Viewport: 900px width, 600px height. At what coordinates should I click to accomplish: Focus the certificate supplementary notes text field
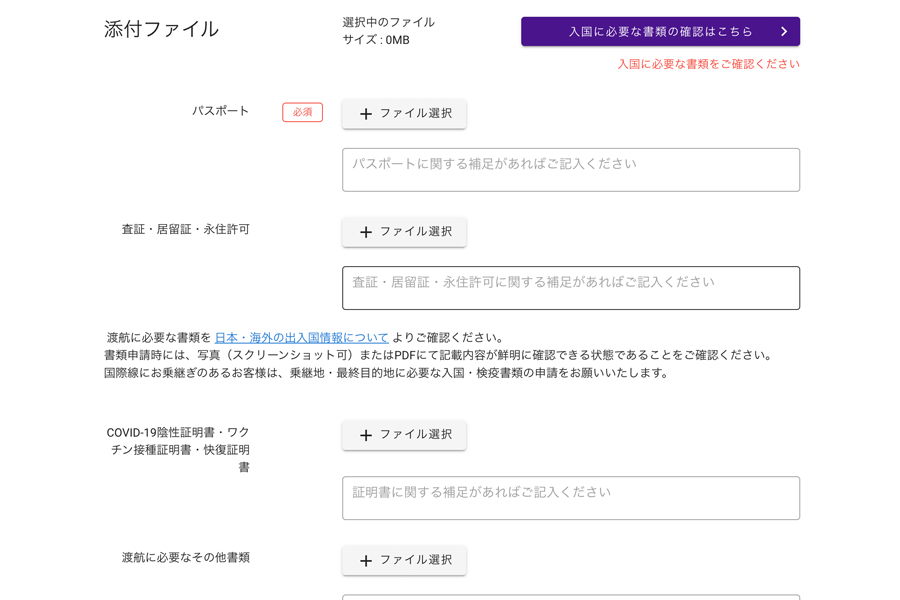pyautogui.click(x=571, y=498)
